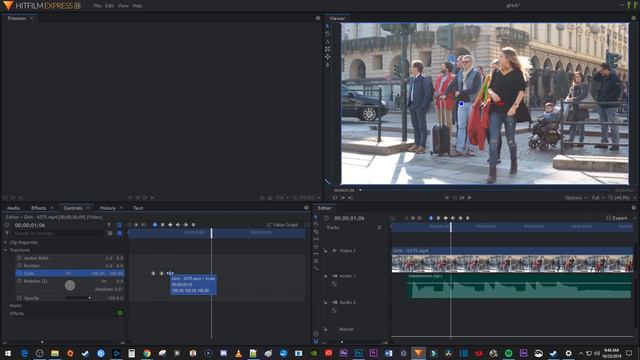Open VLC cone icon in taskbar

238,353
